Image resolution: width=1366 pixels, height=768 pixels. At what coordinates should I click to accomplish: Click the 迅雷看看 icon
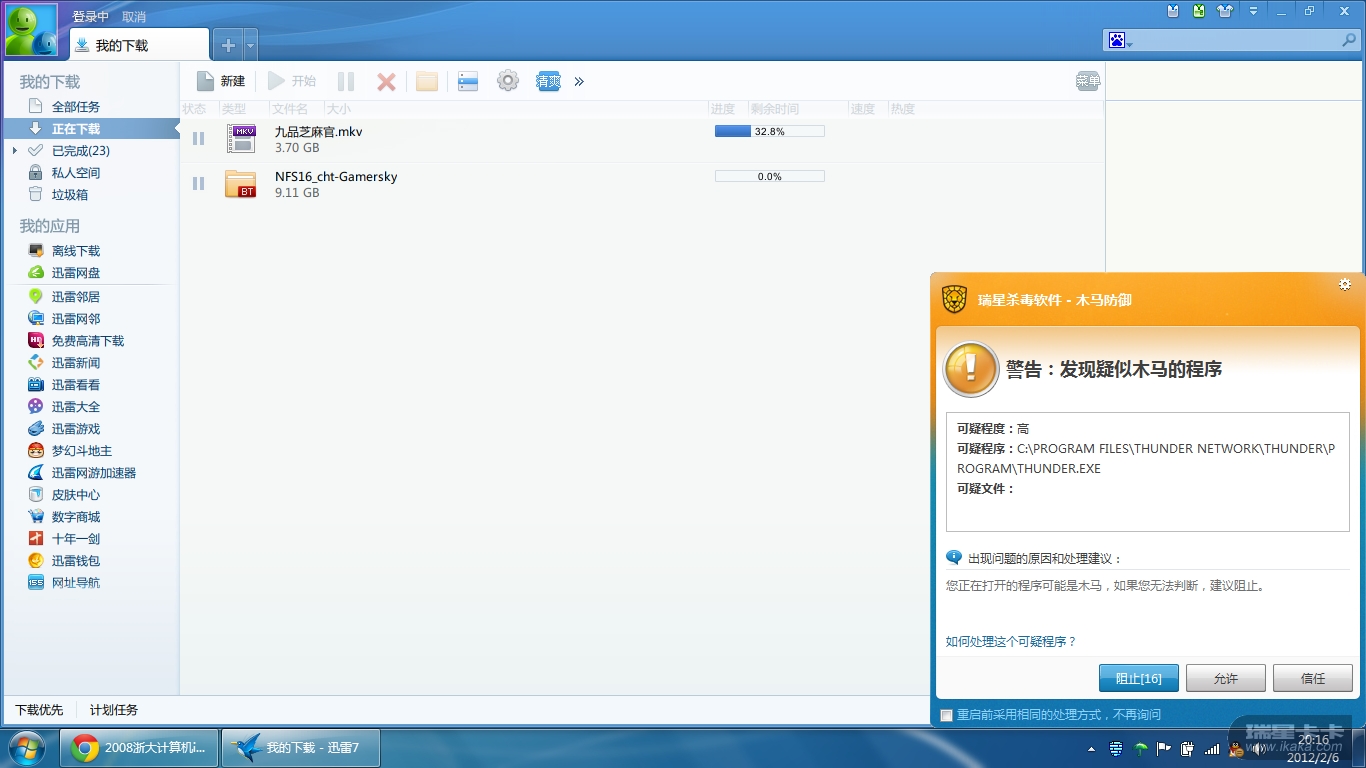36,385
